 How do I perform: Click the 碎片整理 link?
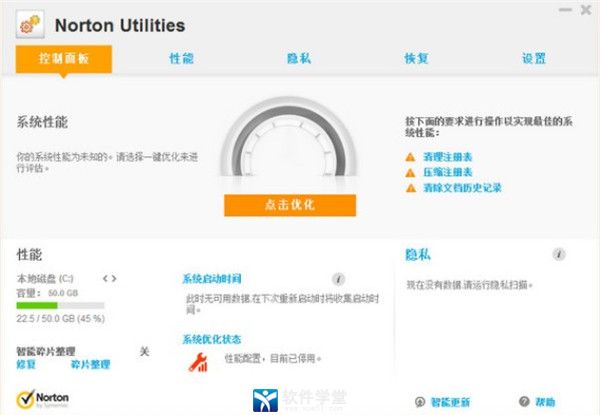(x=90, y=364)
